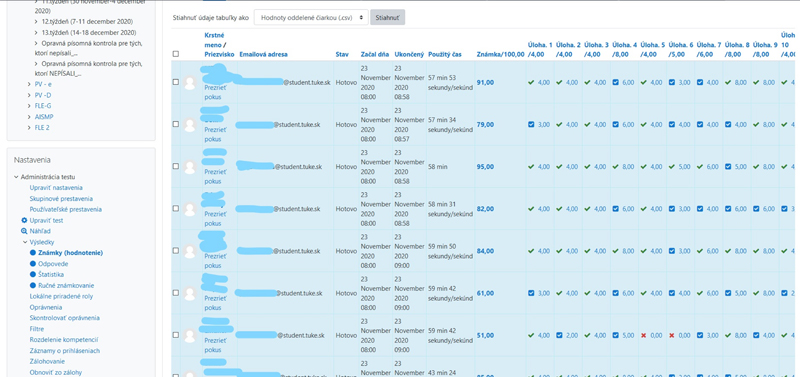The width and height of the screenshot is (800, 377).
Task: Click the blue bullet beside Ručné známkovanie
Action: pyautogui.click(x=33, y=286)
